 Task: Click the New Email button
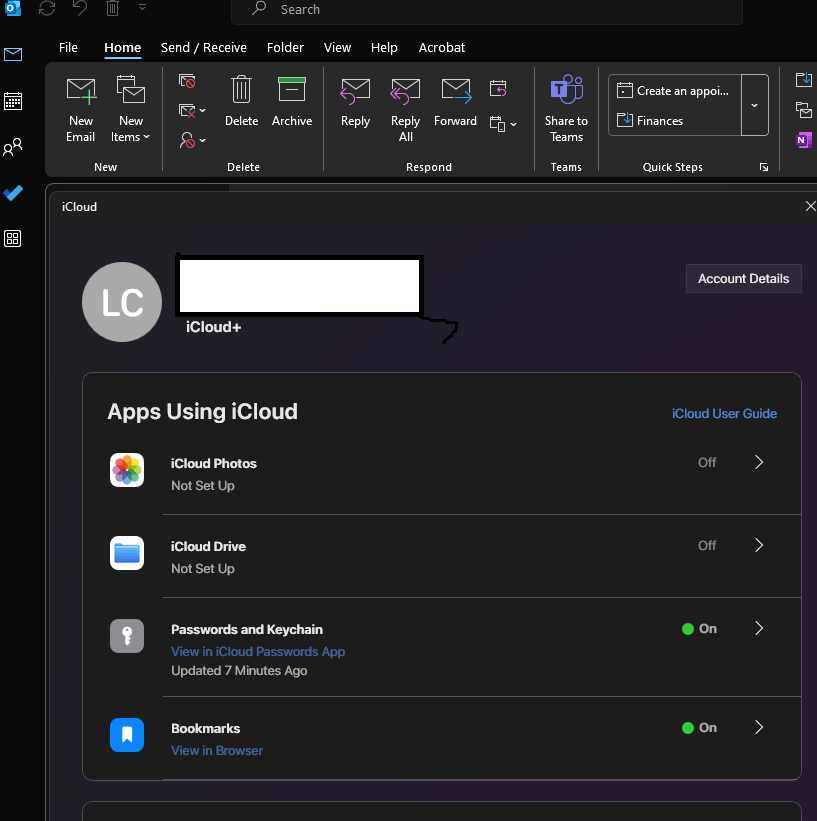point(81,110)
